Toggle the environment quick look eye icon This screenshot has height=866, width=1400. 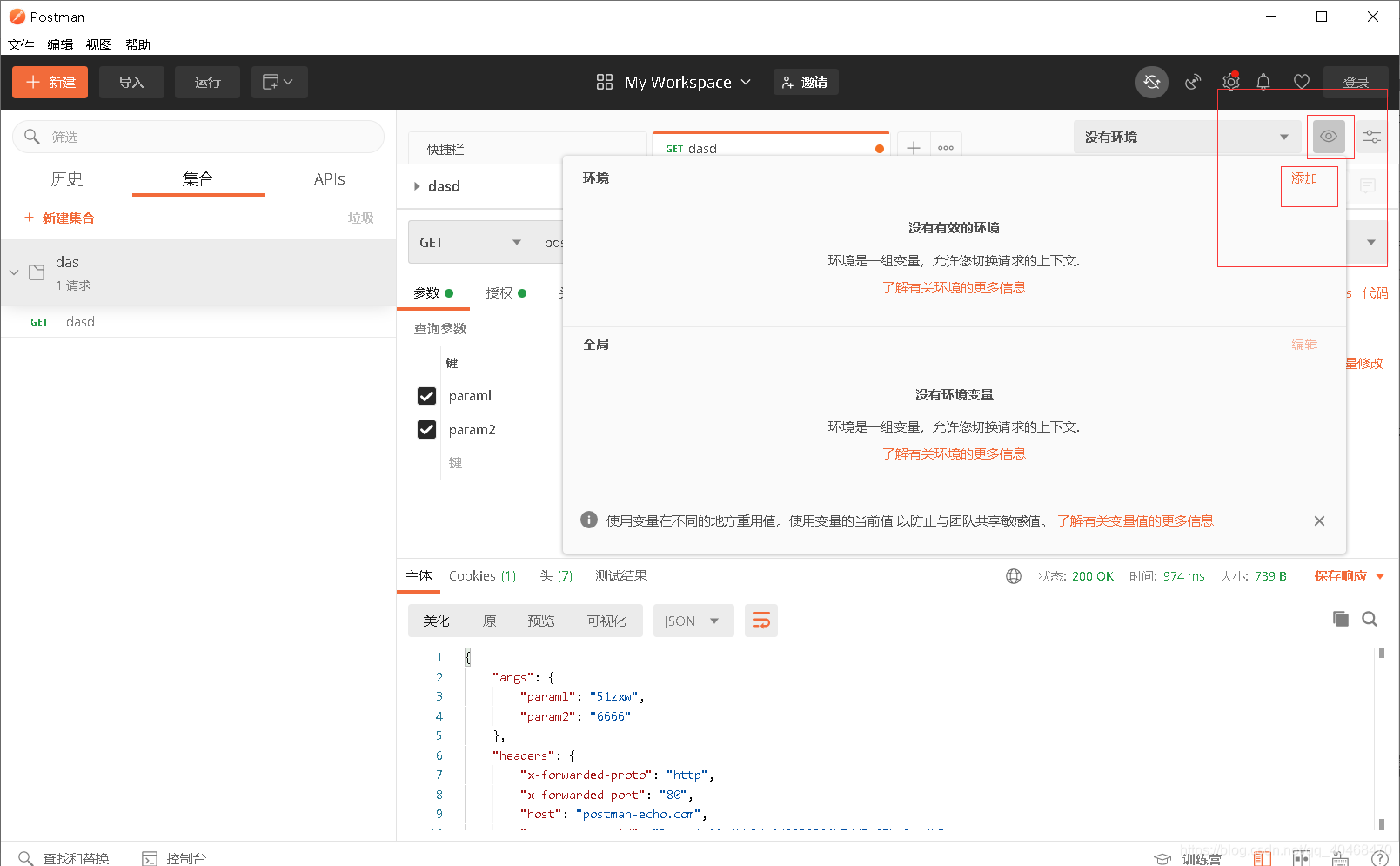coord(1329,137)
